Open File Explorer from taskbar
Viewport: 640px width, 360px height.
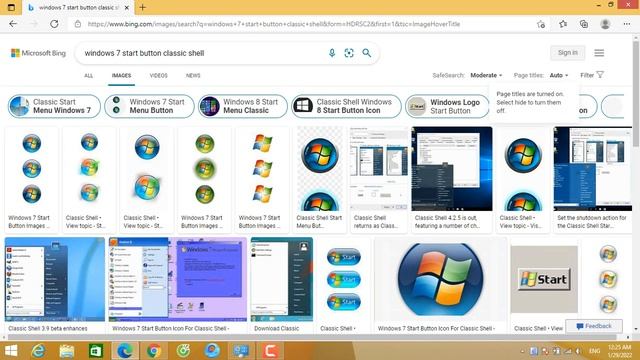click(x=67, y=351)
